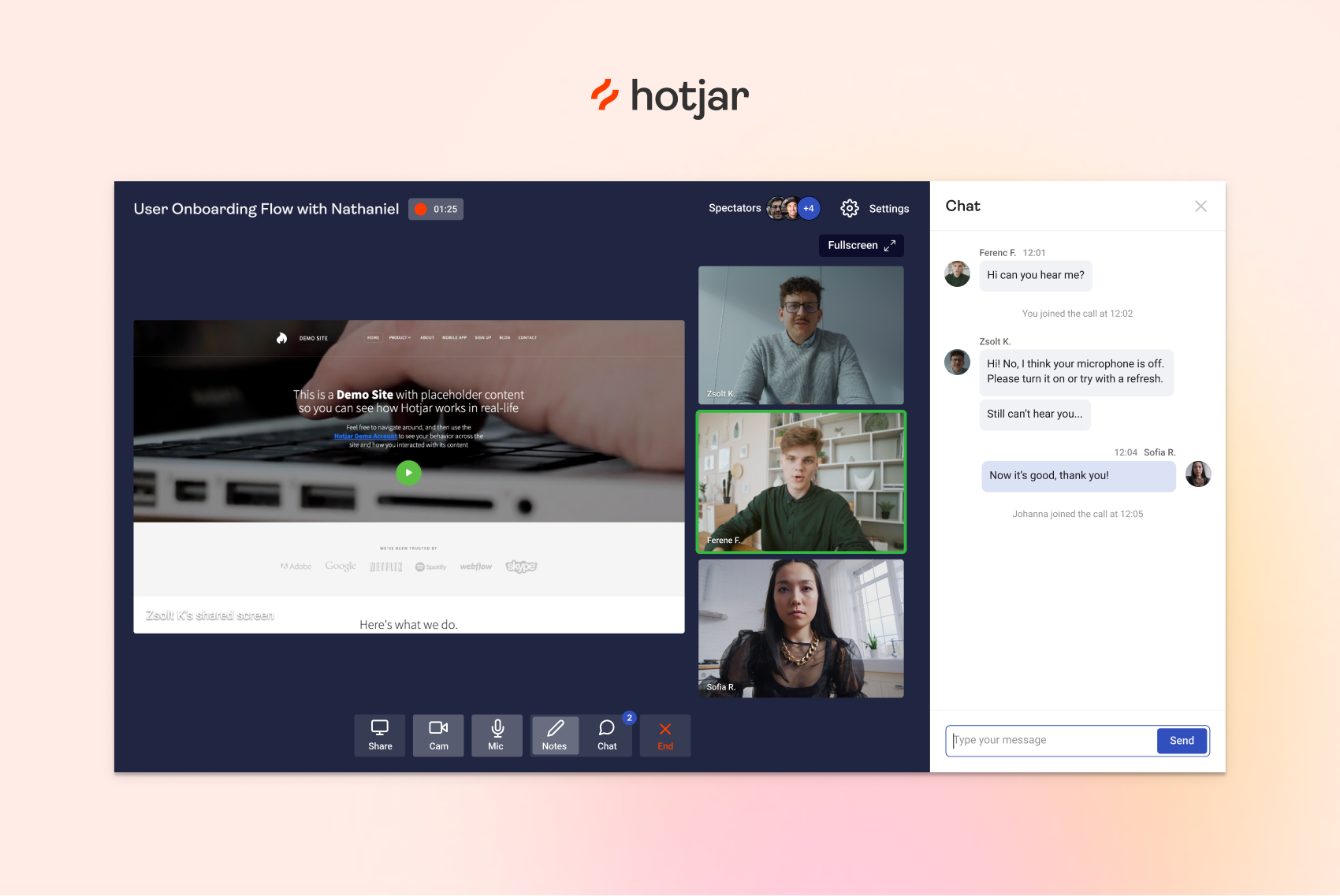Screen dimensions: 1340x896
Task: Click HOME in the demo site navigation
Action: click(x=373, y=337)
